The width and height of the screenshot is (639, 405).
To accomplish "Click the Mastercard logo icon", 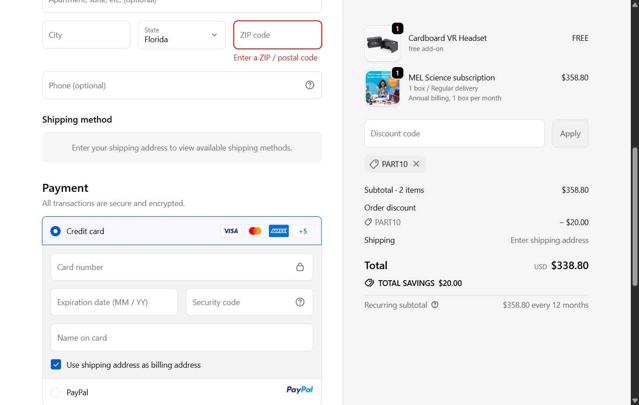I will (x=255, y=231).
